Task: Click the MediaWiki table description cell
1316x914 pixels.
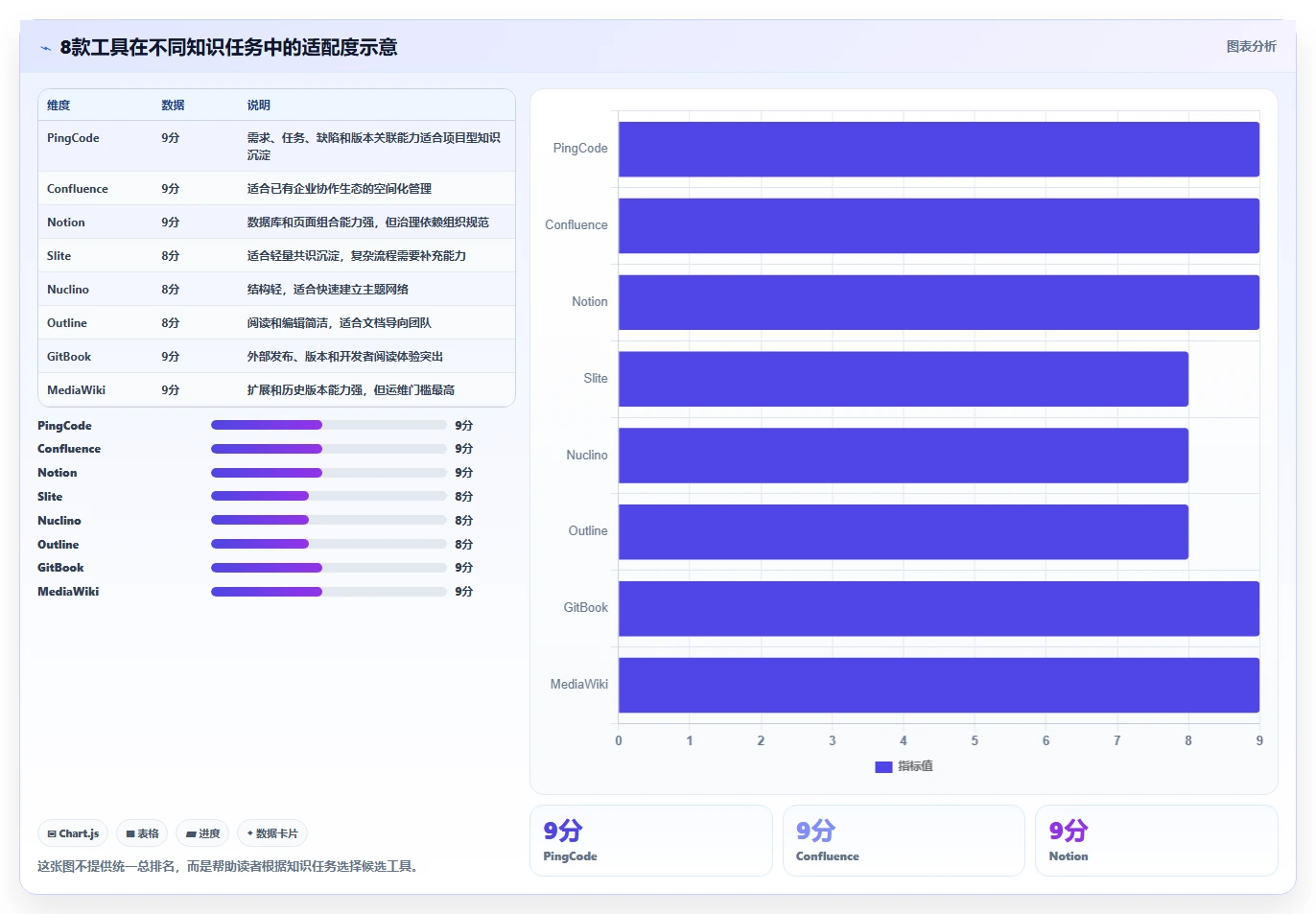Action: [351, 389]
